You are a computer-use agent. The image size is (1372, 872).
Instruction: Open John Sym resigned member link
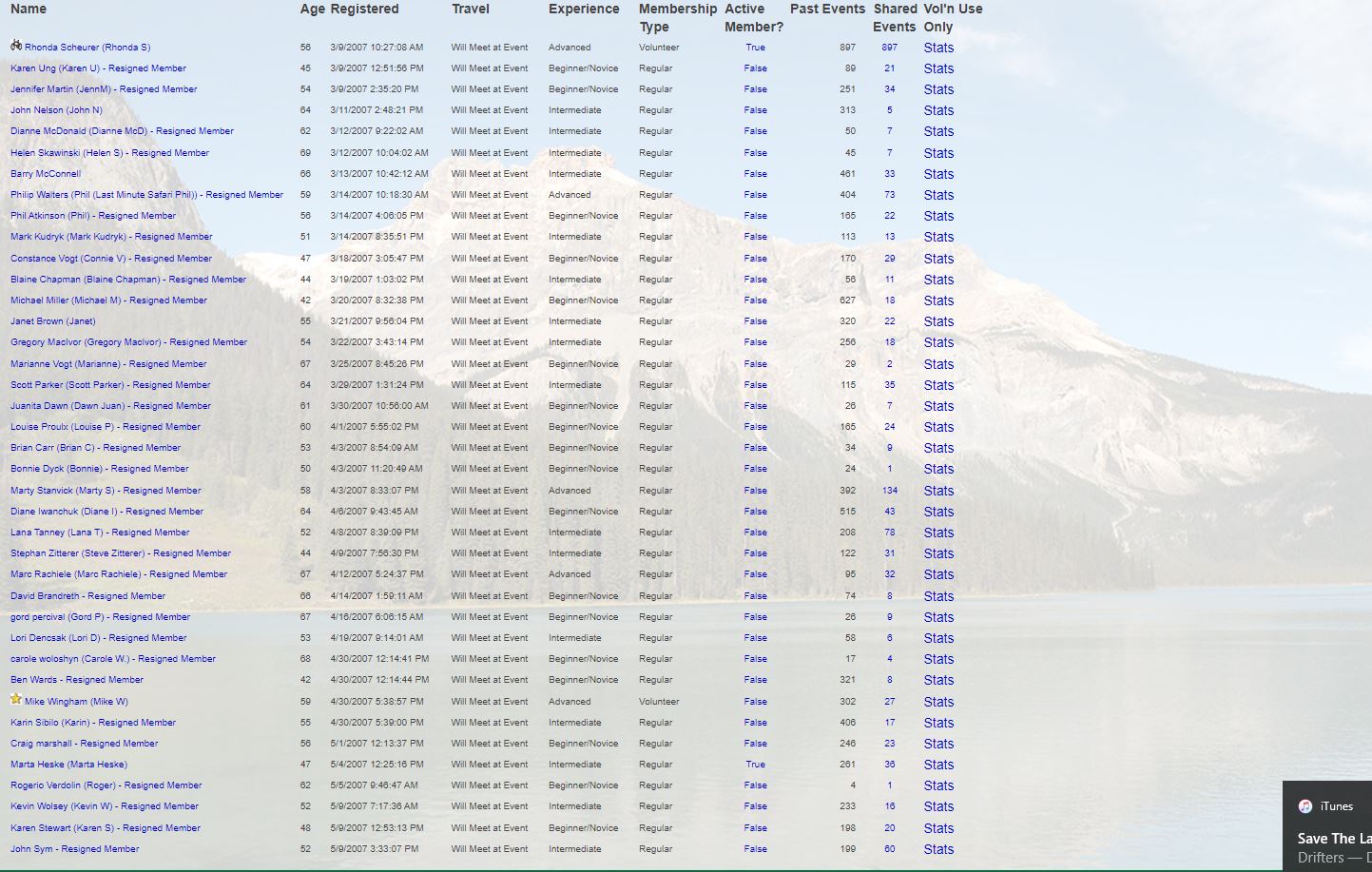pos(75,849)
